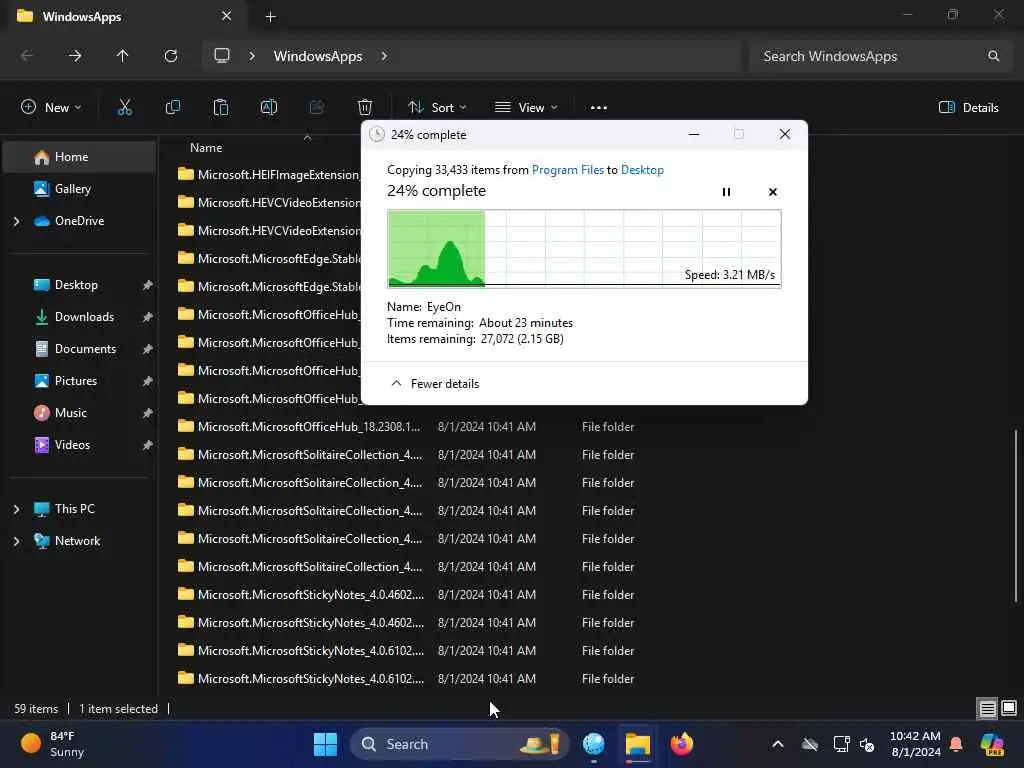Click the PC monitor icon in address bar
Screen dimensions: 1024x768
click(222, 56)
